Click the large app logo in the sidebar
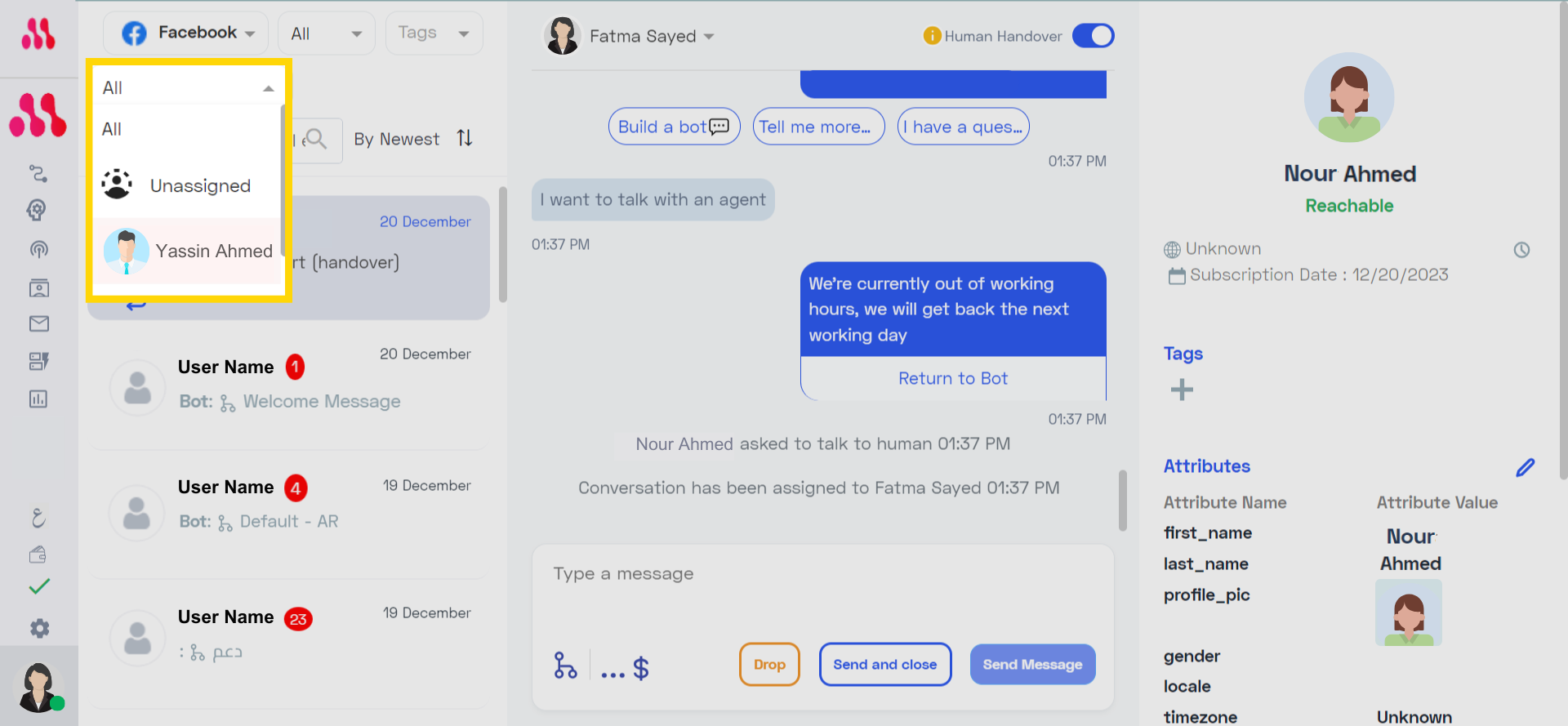Screen dimensions: 1568x726 tap(38, 114)
